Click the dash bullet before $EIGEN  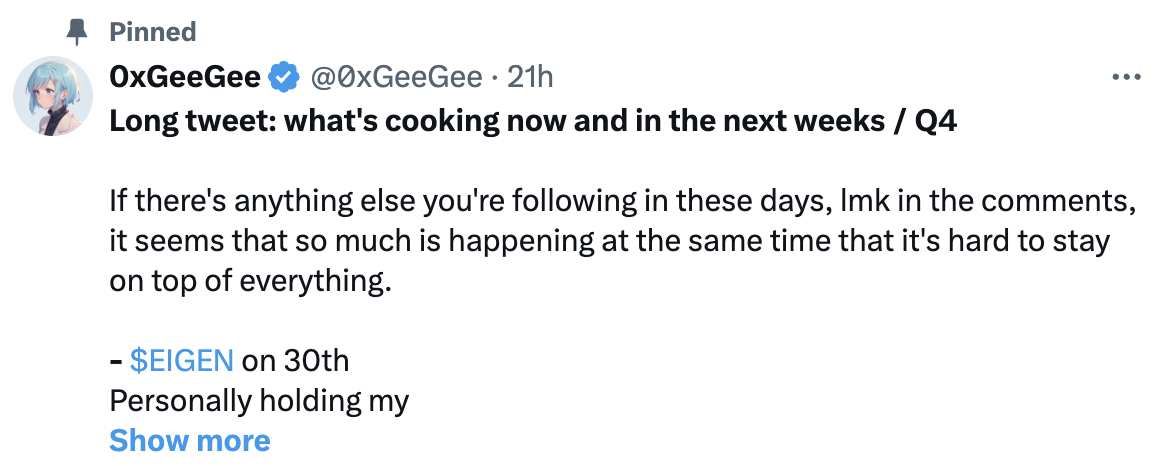(115, 360)
